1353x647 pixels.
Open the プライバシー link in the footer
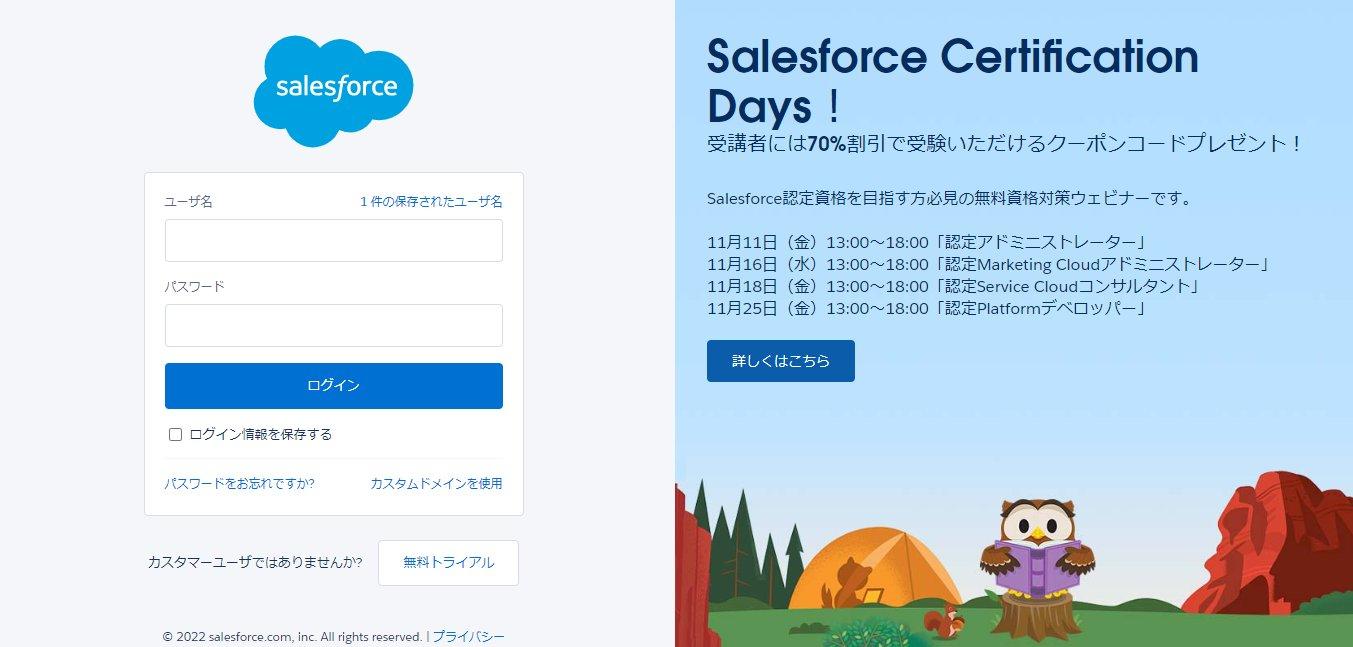[468, 637]
